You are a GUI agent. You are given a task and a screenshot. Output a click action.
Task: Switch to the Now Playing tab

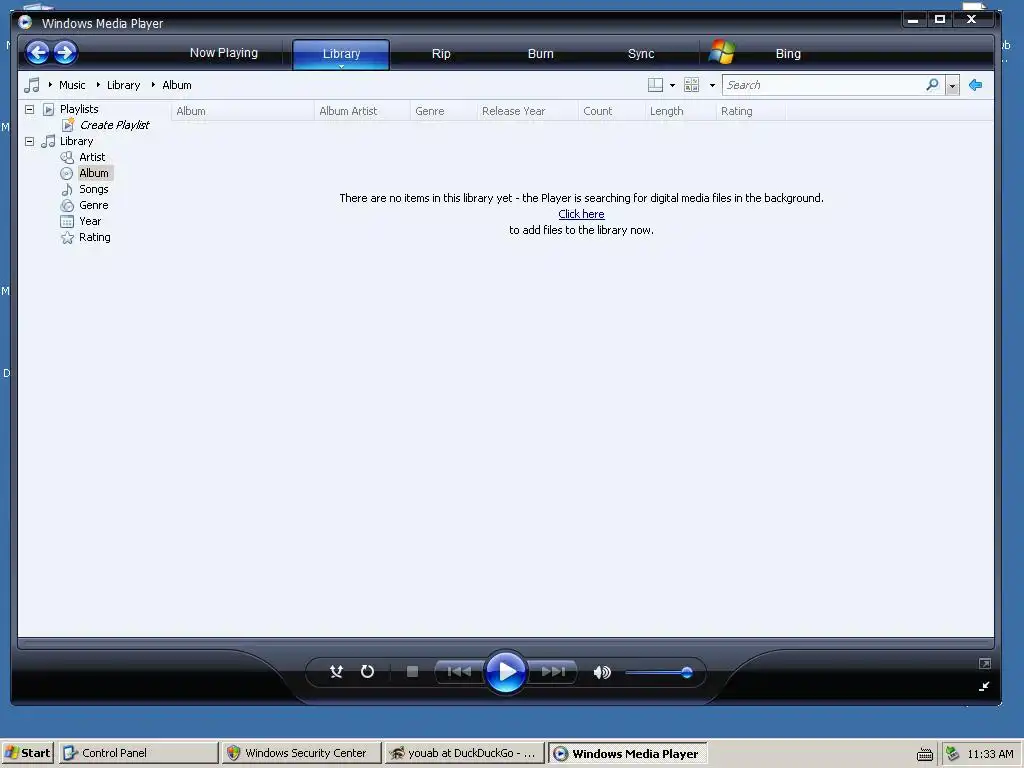click(x=224, y=53)
